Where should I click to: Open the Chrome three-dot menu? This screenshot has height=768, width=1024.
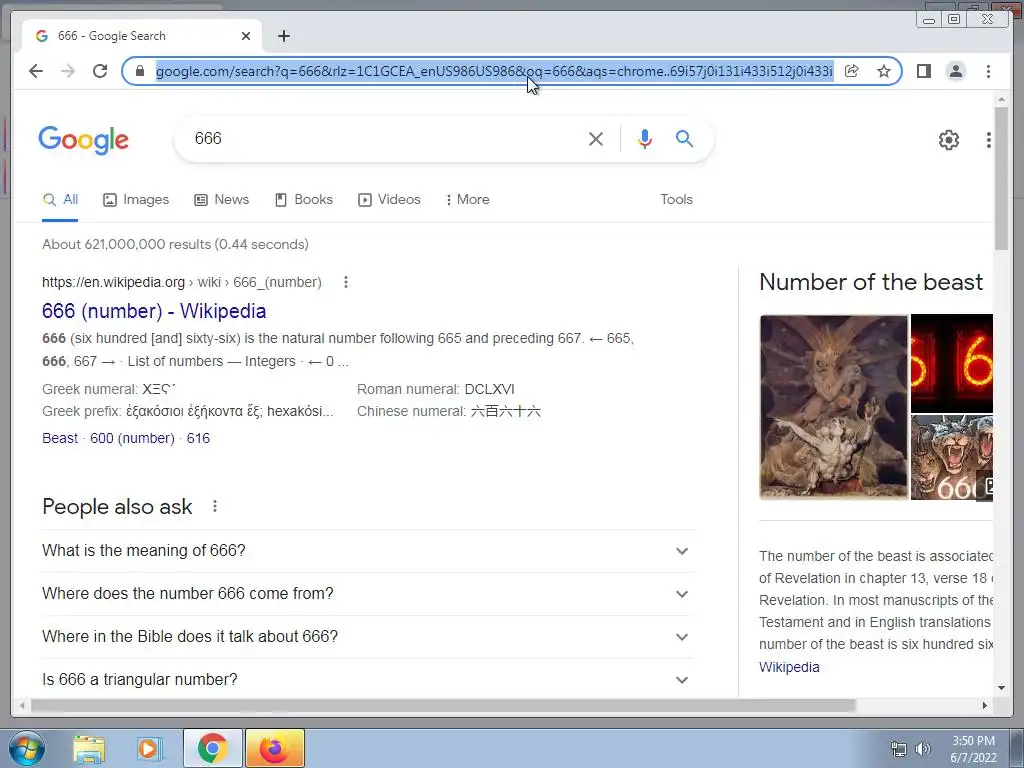pyautogui.click(x=988, y=71)
